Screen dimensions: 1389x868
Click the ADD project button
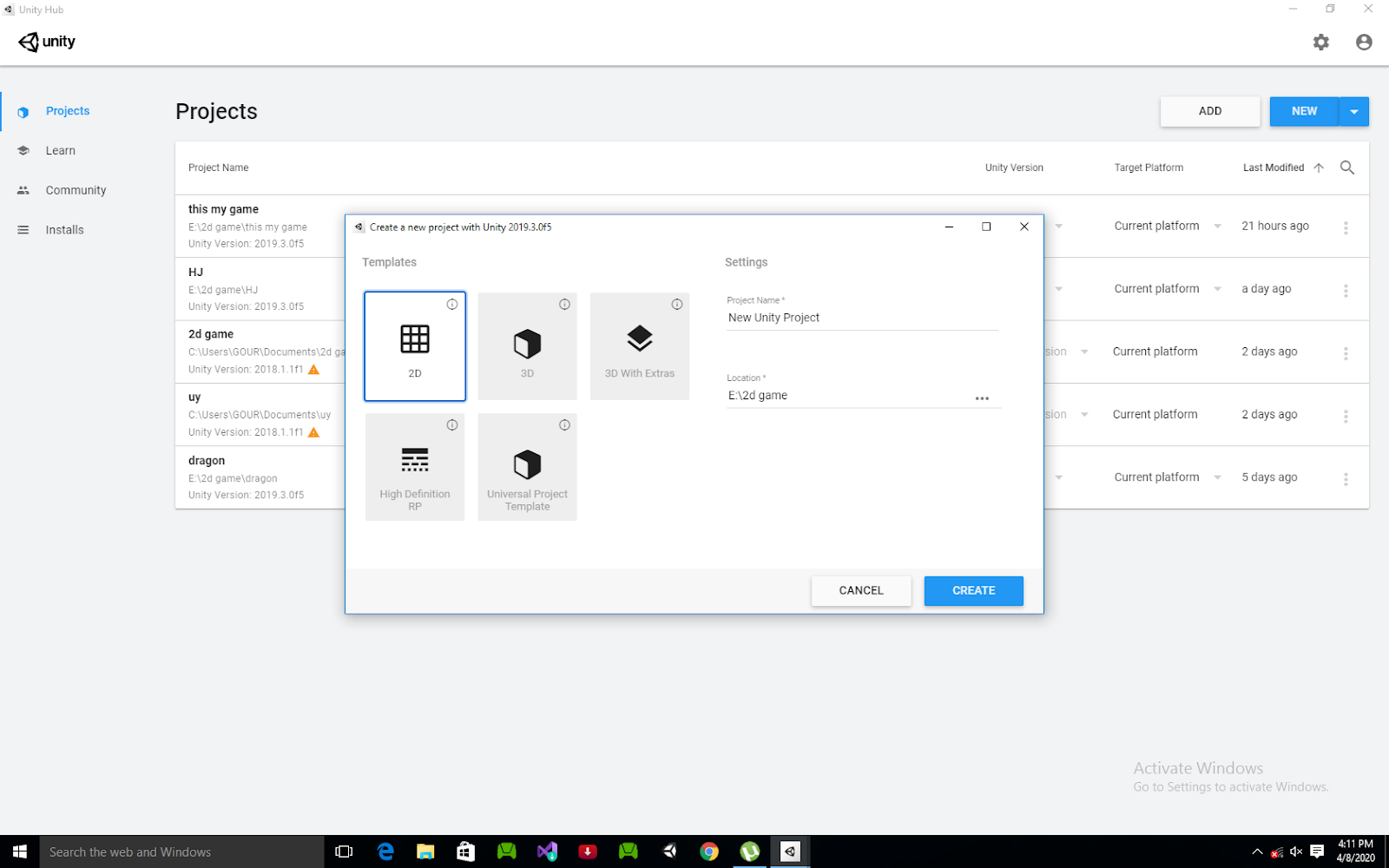1210,111
